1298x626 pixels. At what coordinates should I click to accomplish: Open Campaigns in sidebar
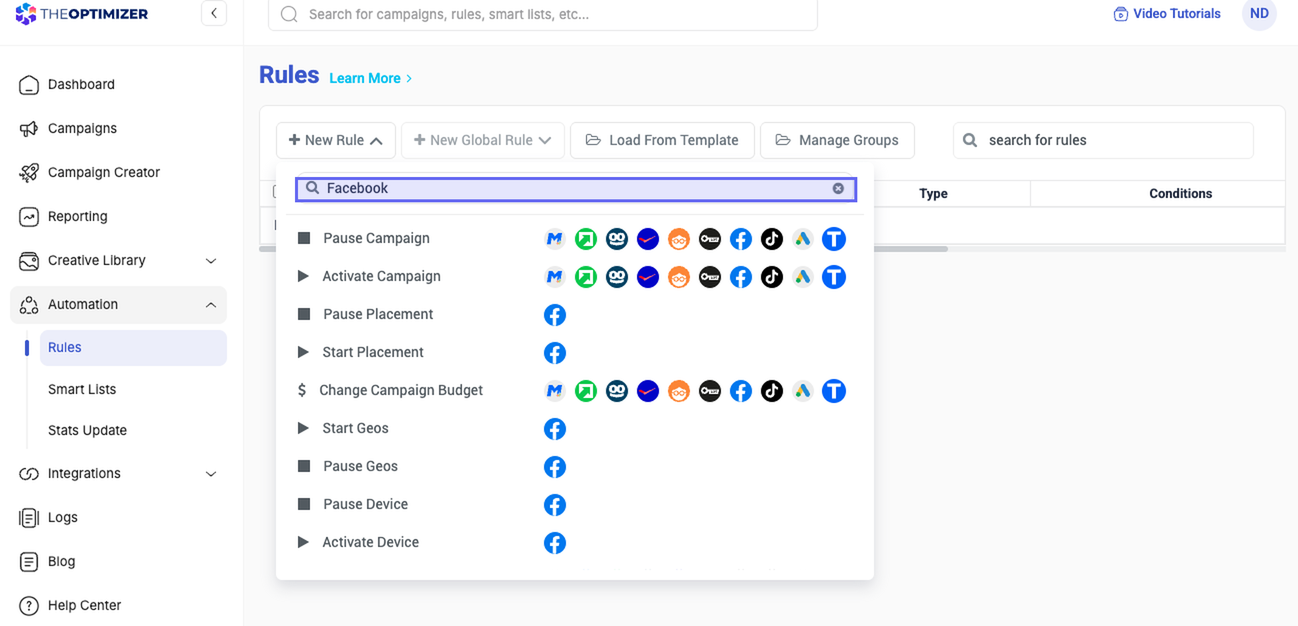click(x=82, y=129)
